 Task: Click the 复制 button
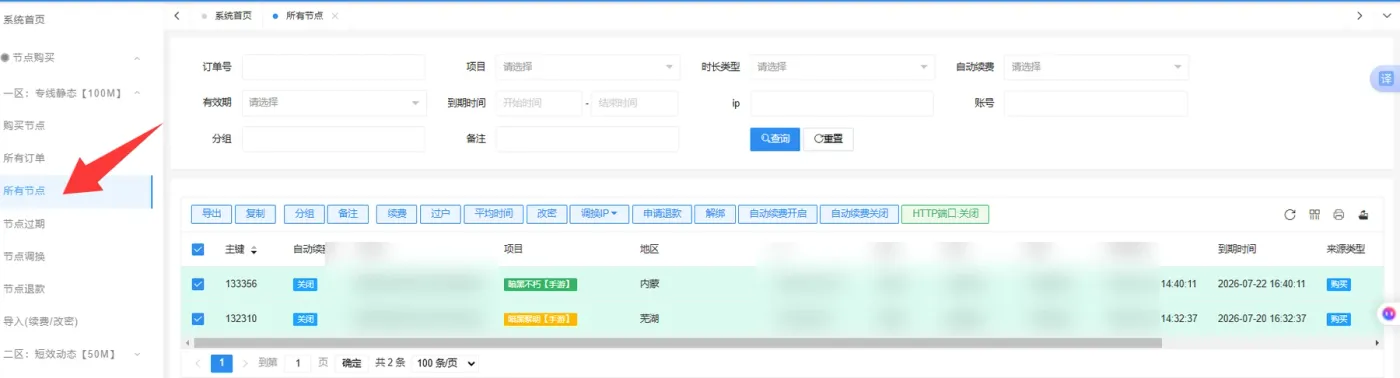(x=255, y=213)
